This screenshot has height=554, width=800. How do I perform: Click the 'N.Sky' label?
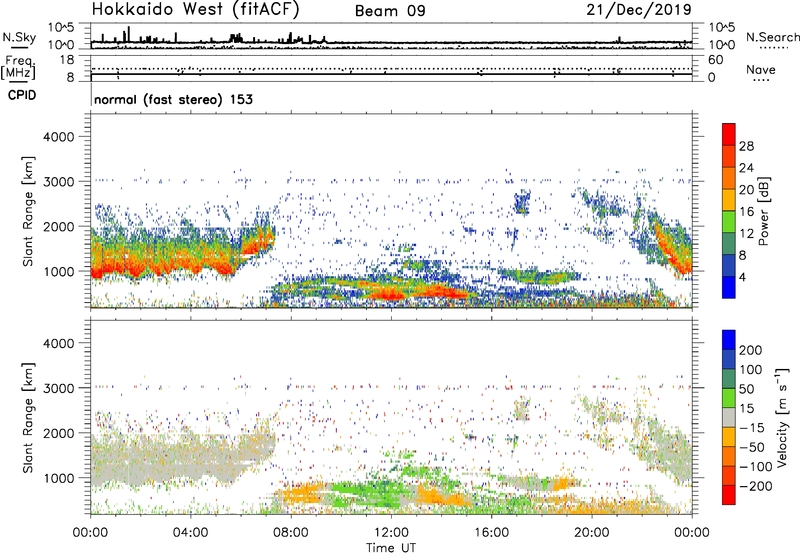pos(19,37)
